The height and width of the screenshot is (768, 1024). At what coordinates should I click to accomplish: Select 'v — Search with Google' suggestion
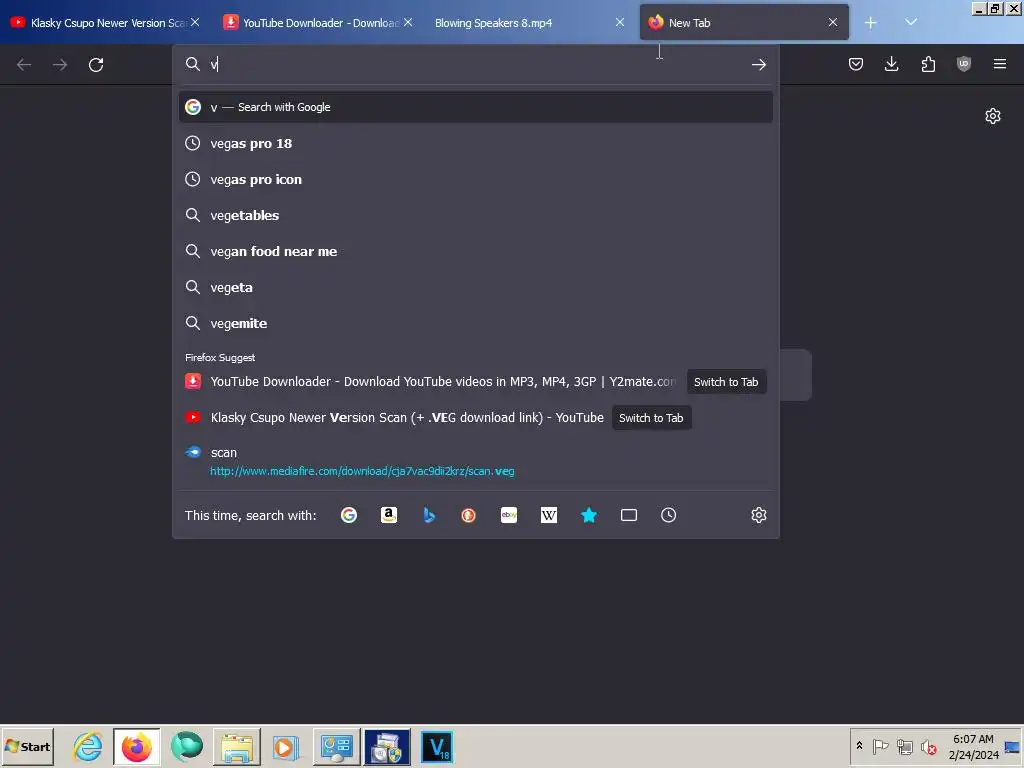475,107
